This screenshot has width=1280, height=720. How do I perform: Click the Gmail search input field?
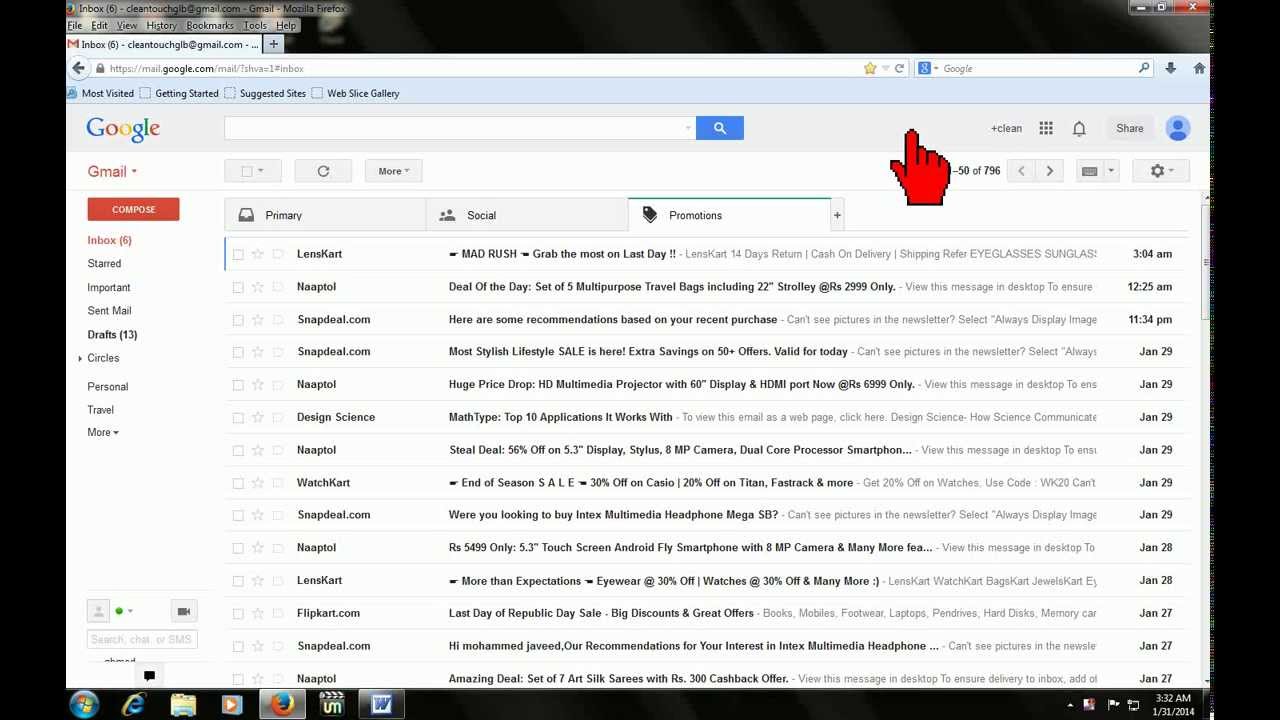pos(453,128)
